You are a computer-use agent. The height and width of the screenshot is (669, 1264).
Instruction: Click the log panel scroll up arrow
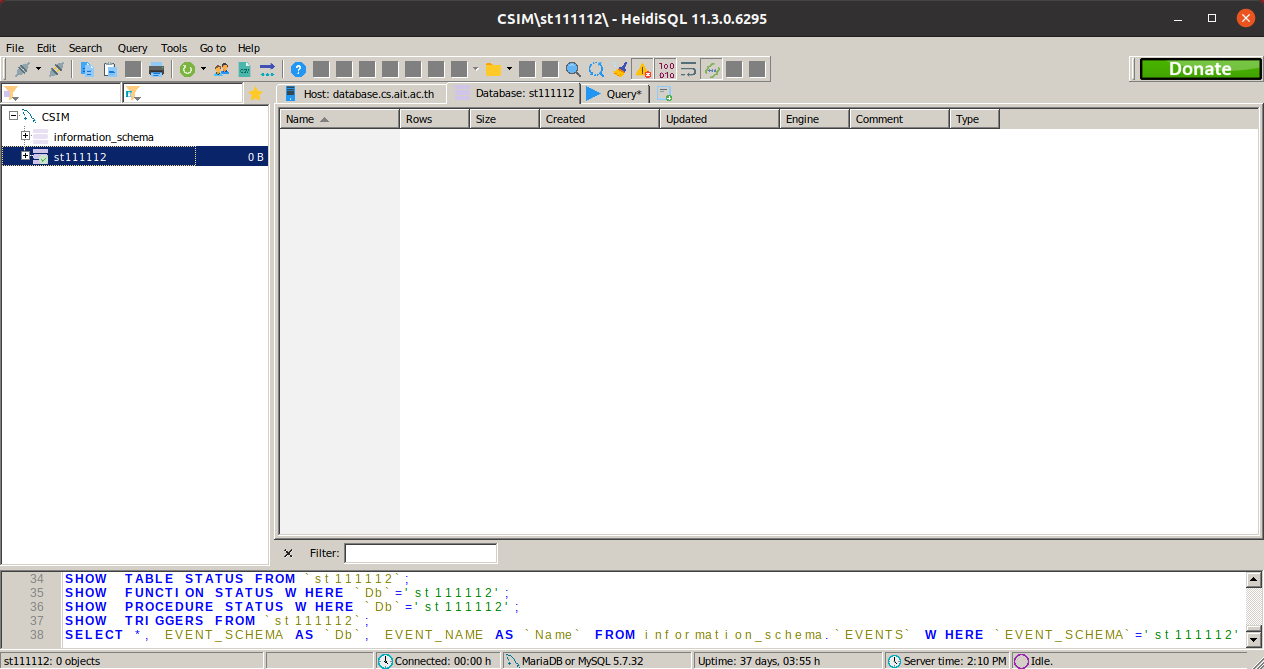(1253, 580)
